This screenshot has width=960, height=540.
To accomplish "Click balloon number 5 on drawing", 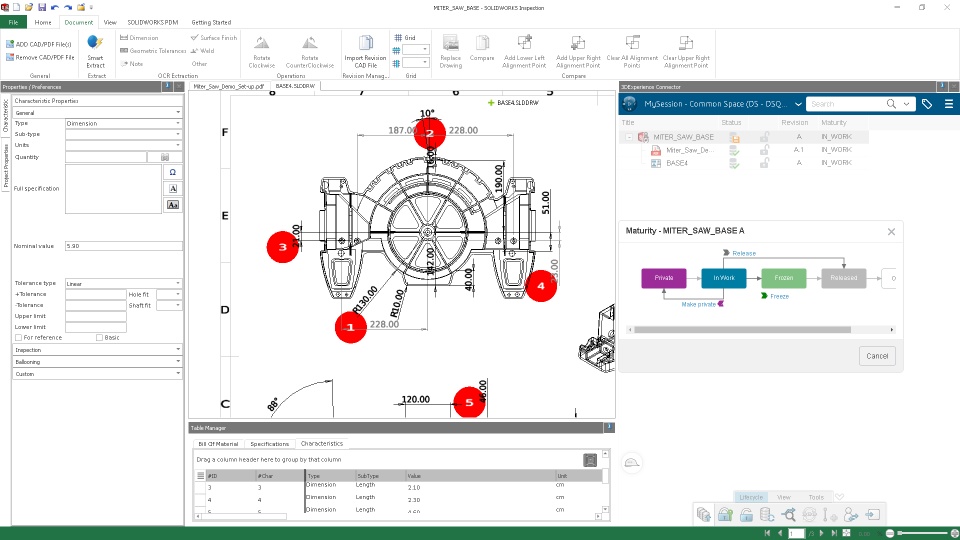I will (x=469, y=402).
